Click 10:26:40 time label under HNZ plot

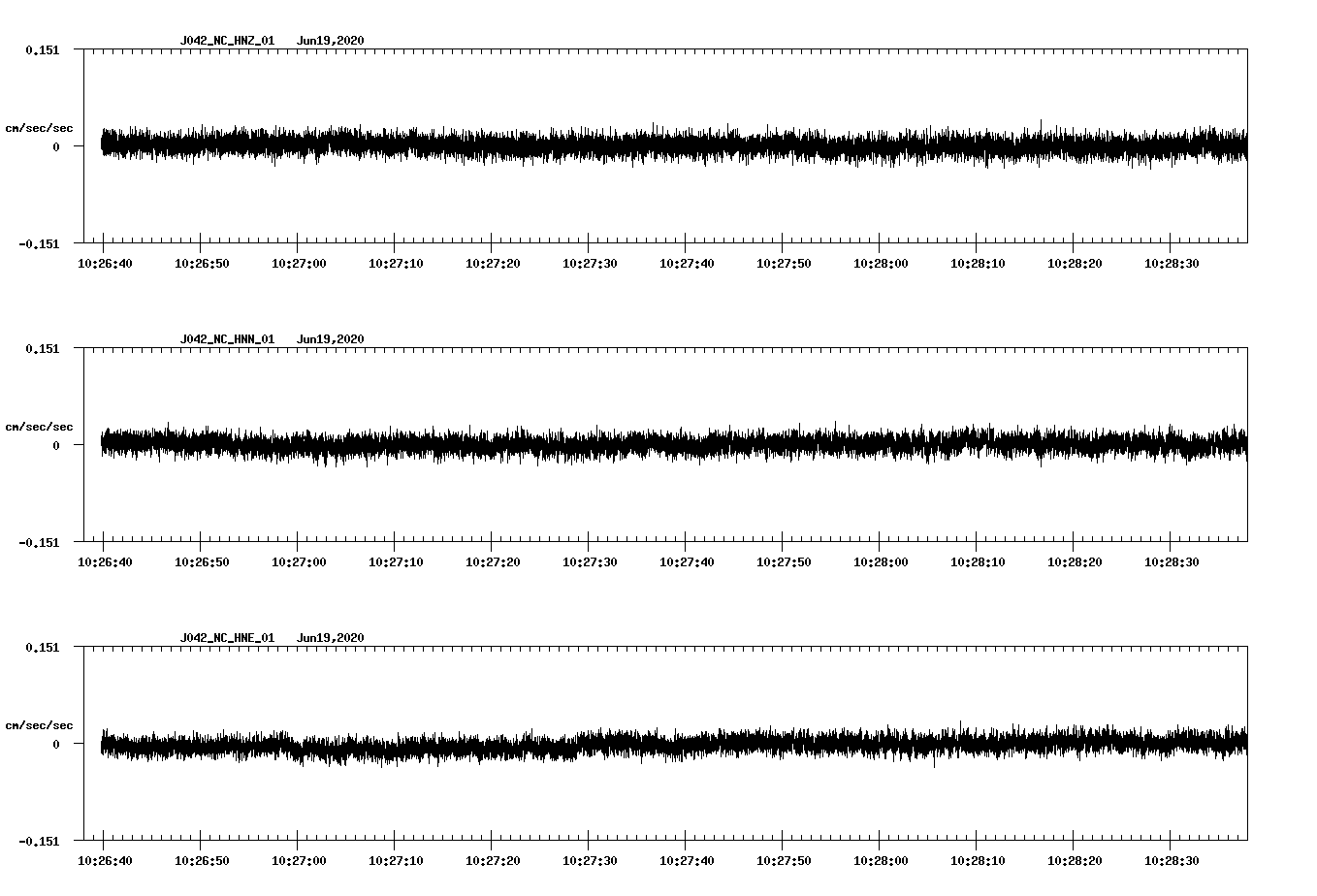point(105,264)
